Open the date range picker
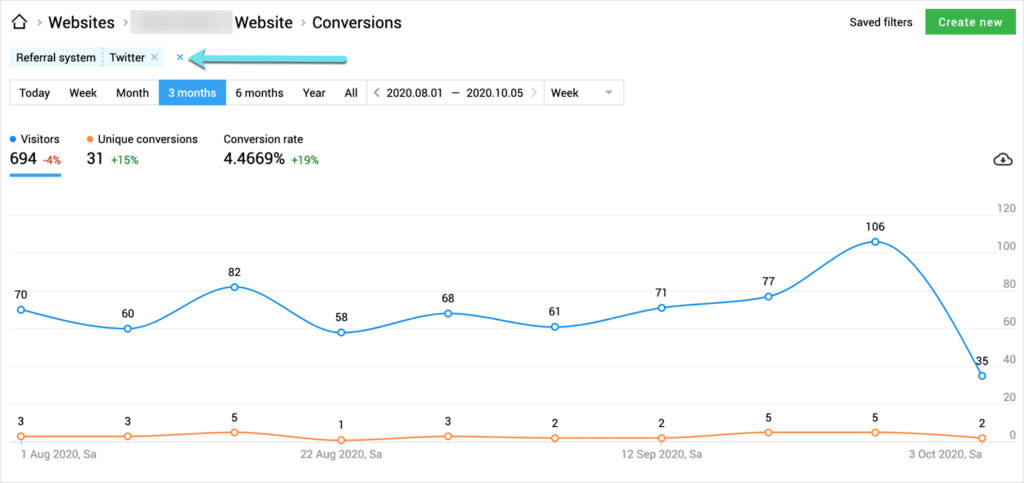The image size is (1024, 483). click(455, 93)
